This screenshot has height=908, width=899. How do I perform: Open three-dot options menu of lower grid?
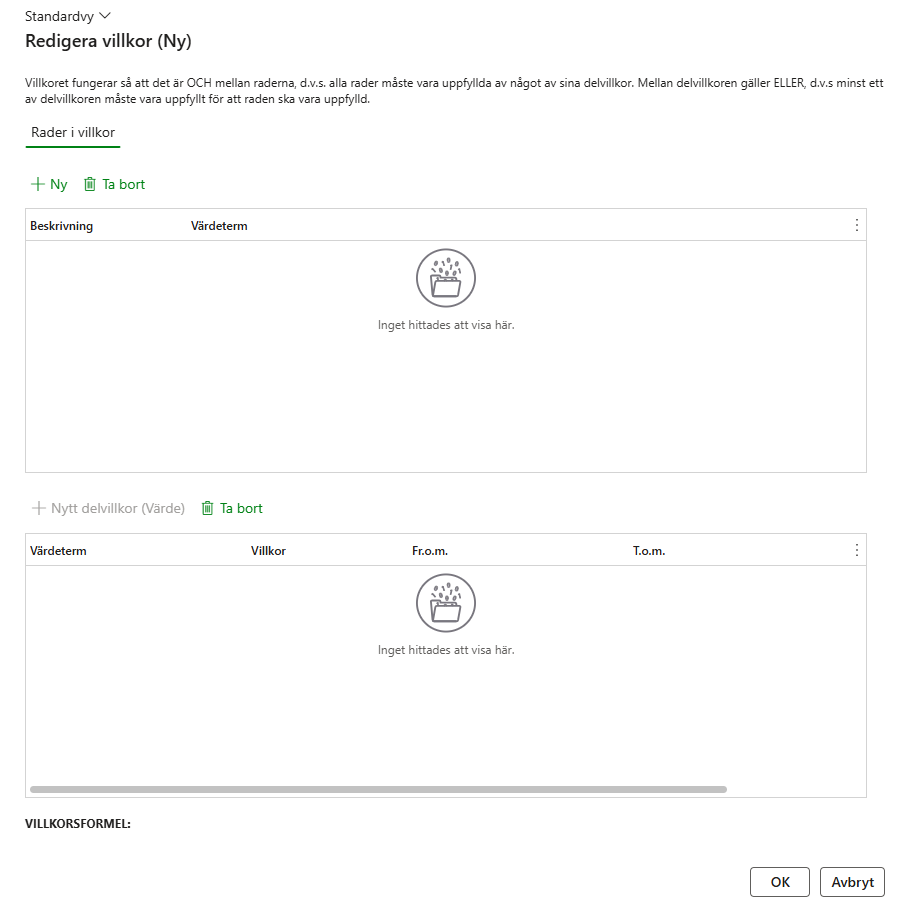pos(856,550)
